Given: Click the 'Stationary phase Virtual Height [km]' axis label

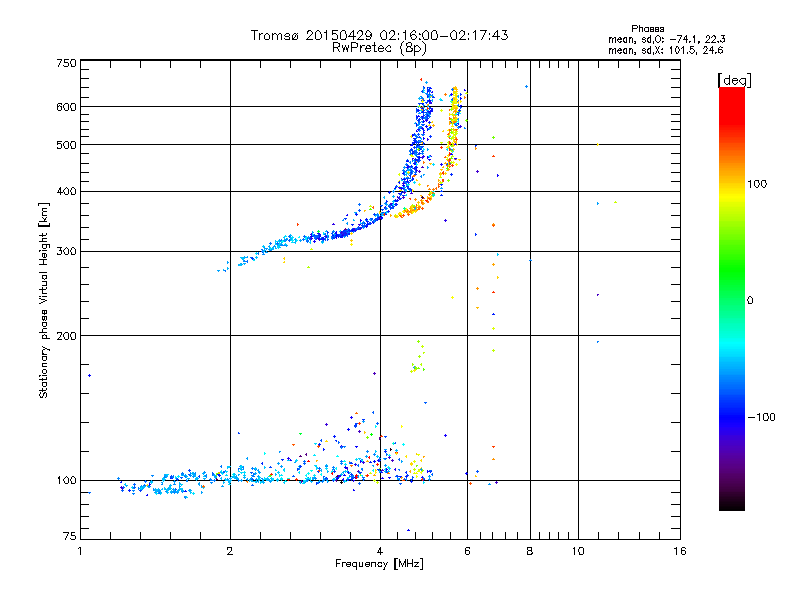Looking at the screenshot, I should pos(44,300).
